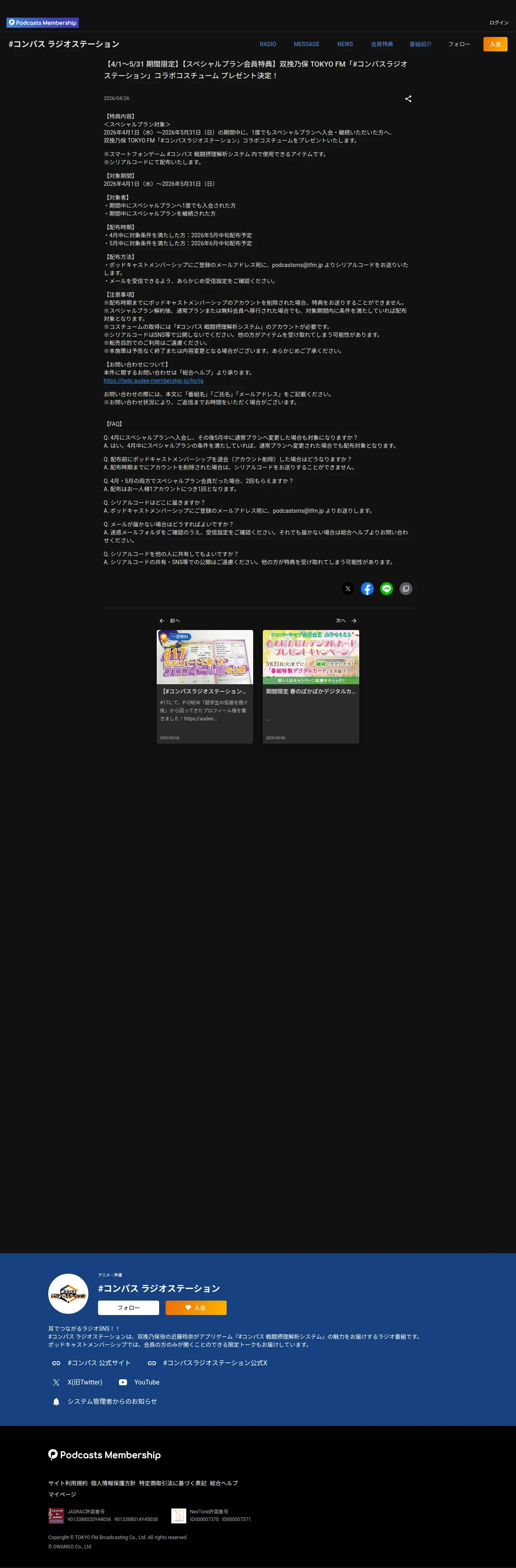Click the card title 期間限定 春のぽかぽかデジタルカ…
516x1568 pixels.
click(x=311, y=691)
